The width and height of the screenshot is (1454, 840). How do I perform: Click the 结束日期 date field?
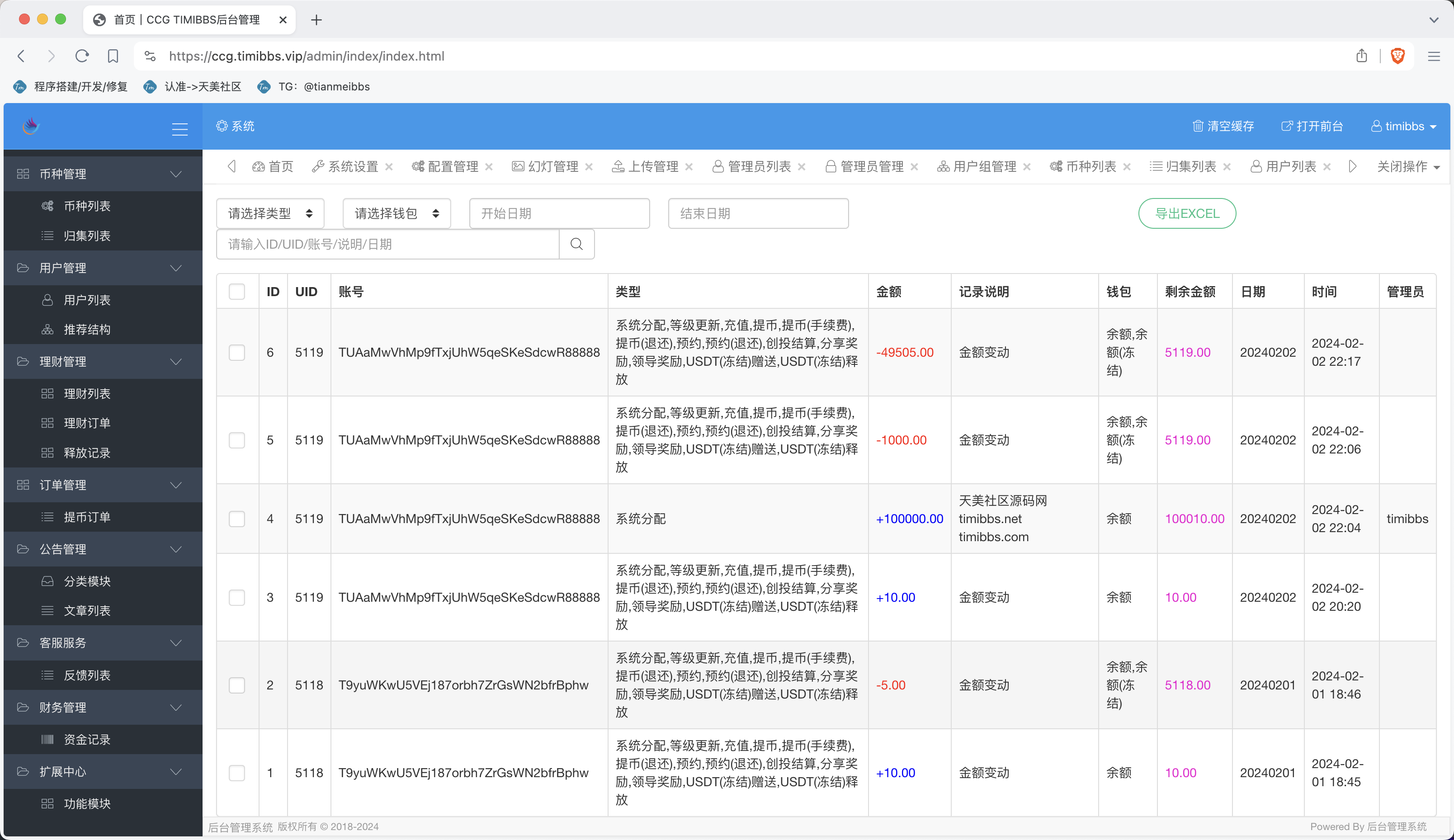pos(759,213)
